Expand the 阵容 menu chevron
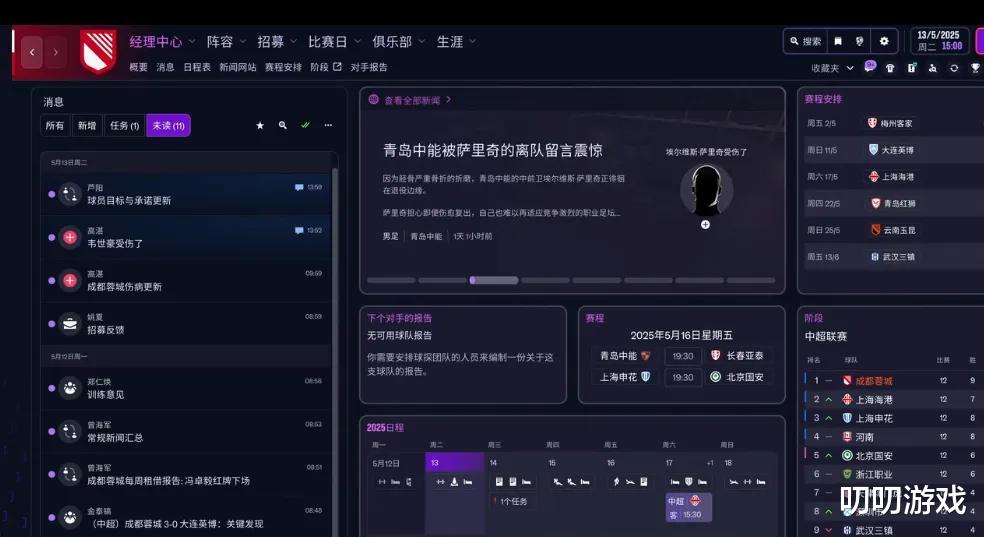The height and width of the screenshot is (537, 984). click(242, 42)
